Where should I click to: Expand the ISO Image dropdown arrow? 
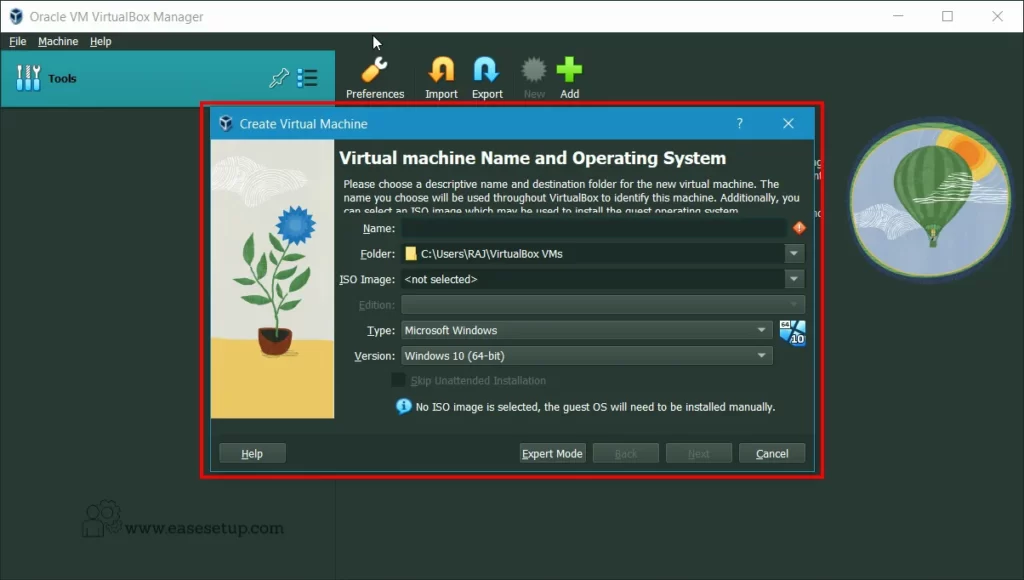[794, 279]
